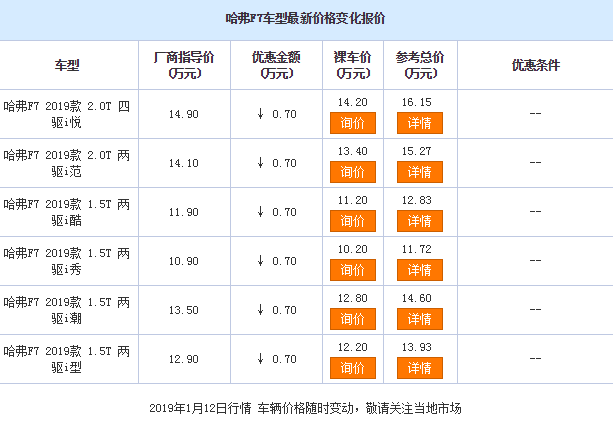
Task: Click discount 0.70 in 两驱i潮 row
Action: [277, 310]
